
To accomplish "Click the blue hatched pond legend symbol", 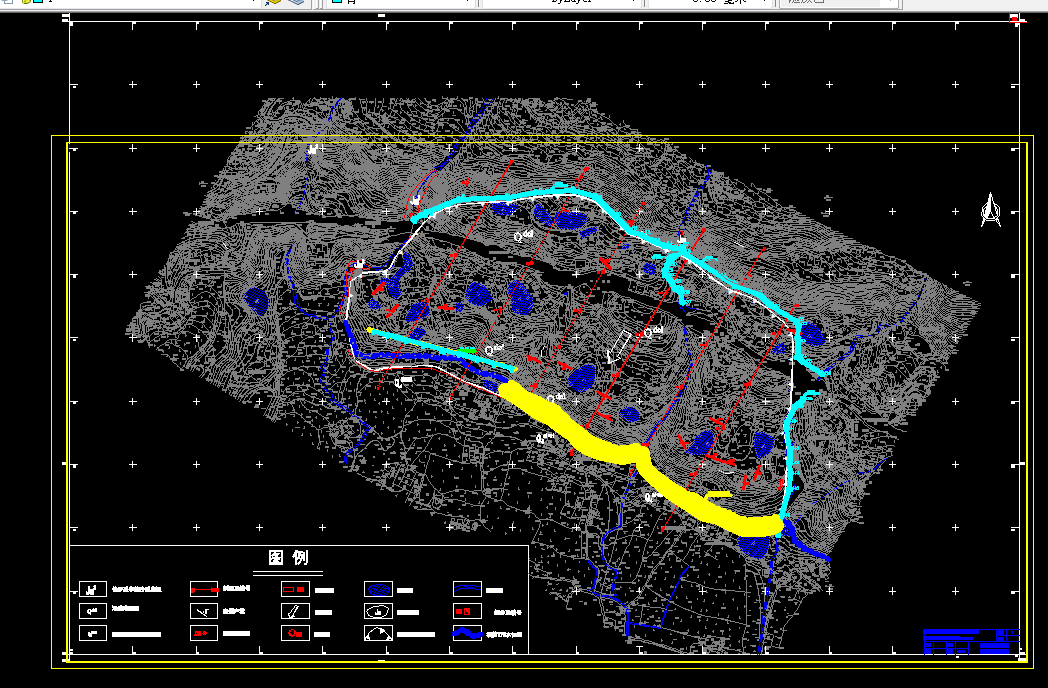I will click(x=378, y=590).
